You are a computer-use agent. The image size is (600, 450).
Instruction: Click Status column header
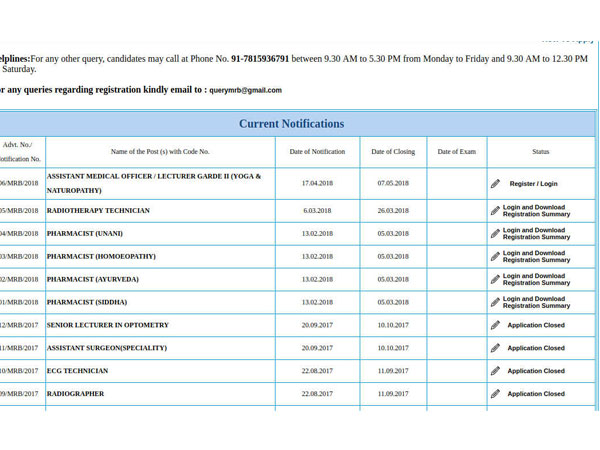tap(541, 152)
